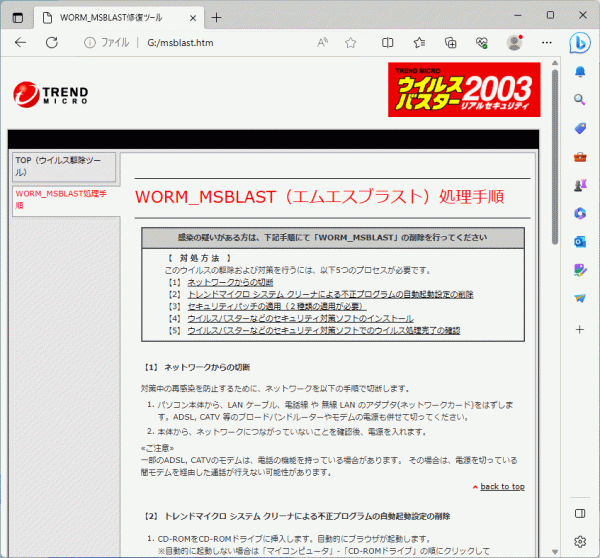The height and width of the screenshot is (558, 600).
Task: Reload the page with the refresh icon
Action: (x=52, y=42)
